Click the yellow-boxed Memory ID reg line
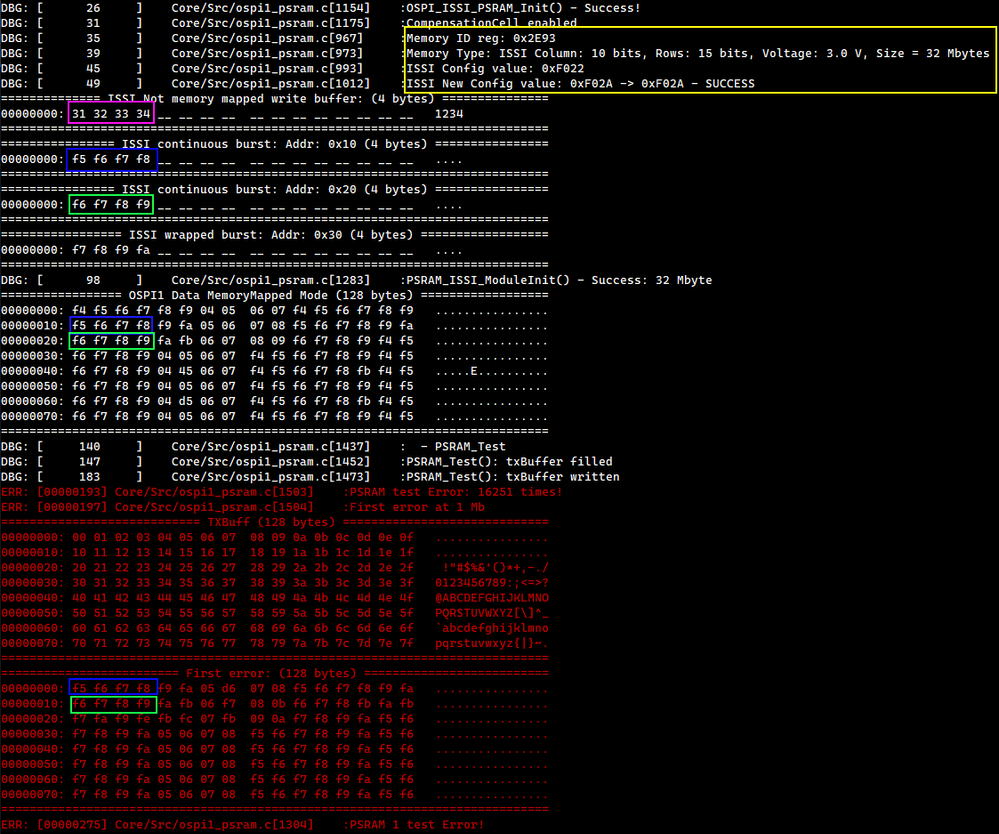Image resolution: width=999 pixels, height=834 pixels. tap(480, 38)
